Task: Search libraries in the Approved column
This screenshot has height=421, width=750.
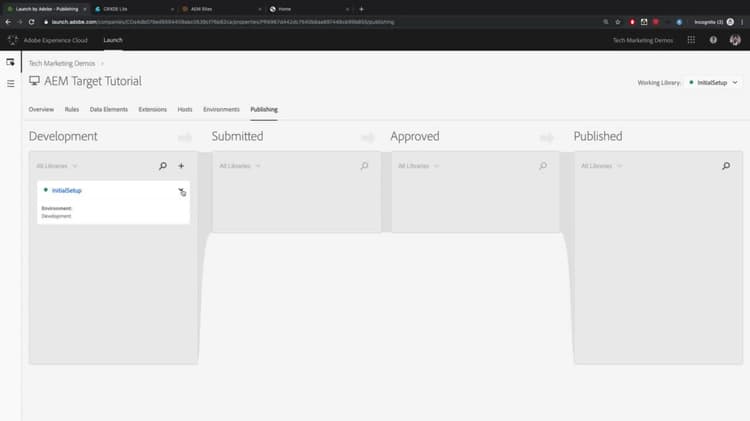Action: point(543,166)
